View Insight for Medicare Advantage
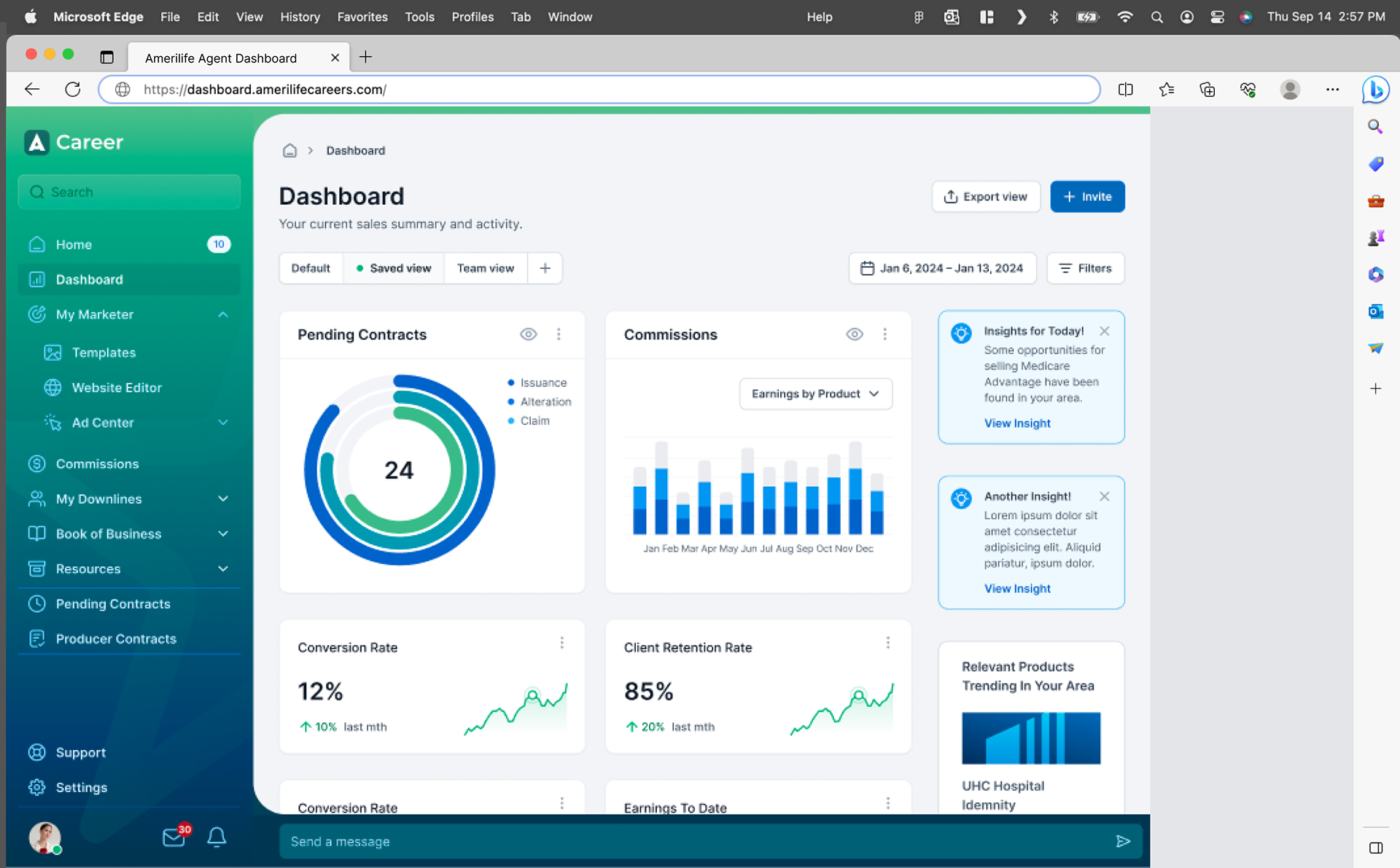The width and height of the screenshot is (1400, 868). click(1017, 423)
